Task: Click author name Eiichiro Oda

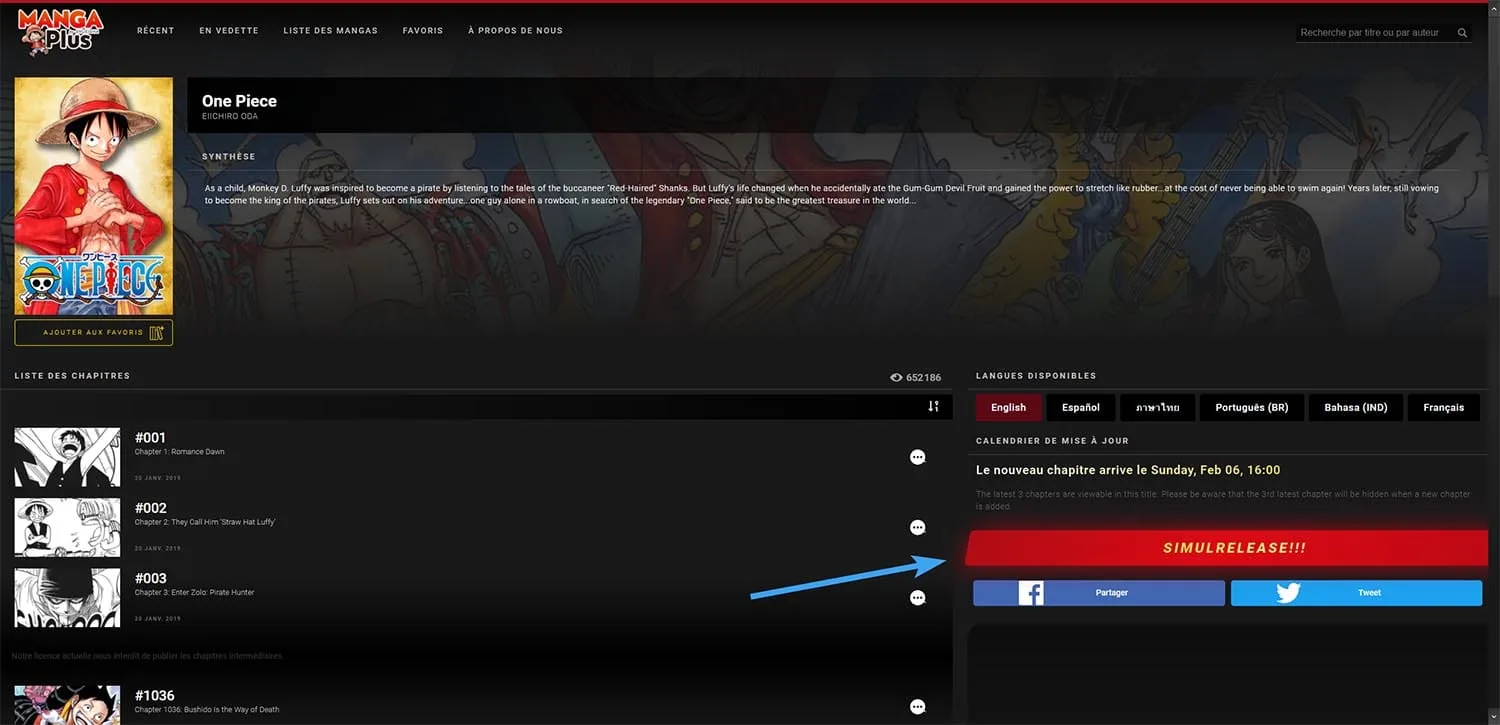Action: (x=229, y=117)
